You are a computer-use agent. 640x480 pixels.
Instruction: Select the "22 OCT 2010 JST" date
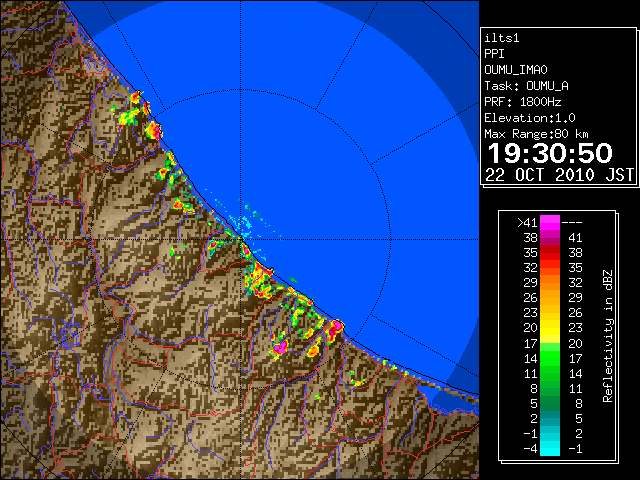[559, 175]
